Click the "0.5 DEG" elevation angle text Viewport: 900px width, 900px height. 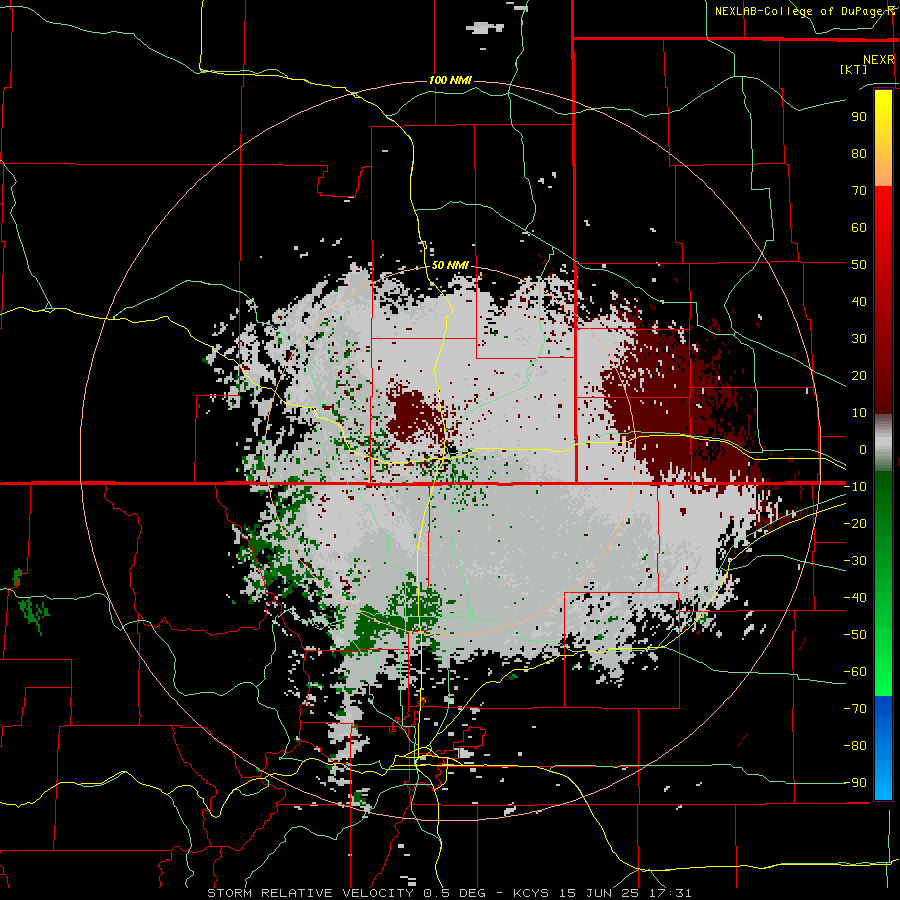[x=454, y=893]
